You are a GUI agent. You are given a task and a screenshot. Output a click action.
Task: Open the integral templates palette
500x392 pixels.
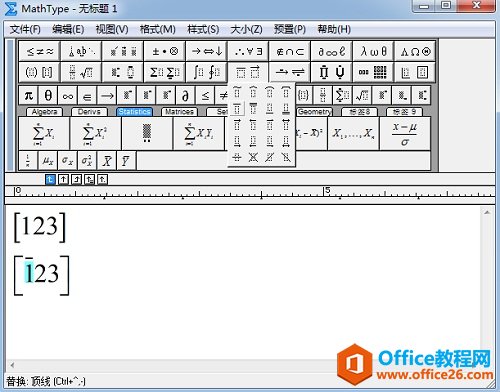(206, 72)
